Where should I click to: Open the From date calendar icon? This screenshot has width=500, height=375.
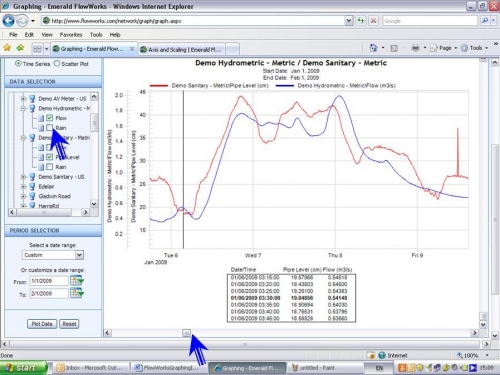pos(77,280)
